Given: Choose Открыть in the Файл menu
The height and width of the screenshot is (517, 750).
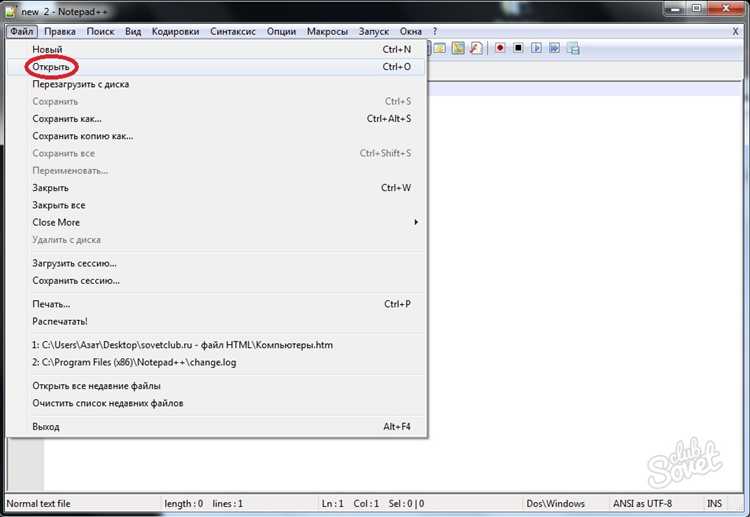Looking at the screenshot, I should click(x=216, y=67).
